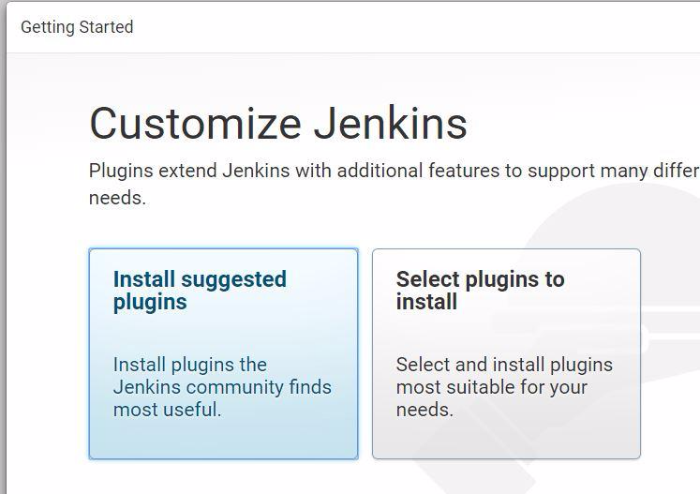
Task: Click 'most useful.' text in blue card
Action: click(167, 410)
